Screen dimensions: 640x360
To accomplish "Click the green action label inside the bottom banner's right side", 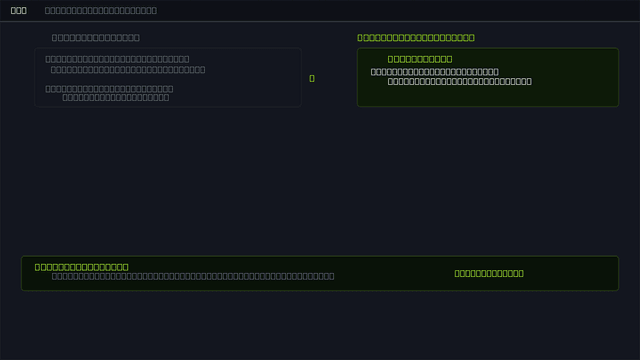I will tap(489, 273).
